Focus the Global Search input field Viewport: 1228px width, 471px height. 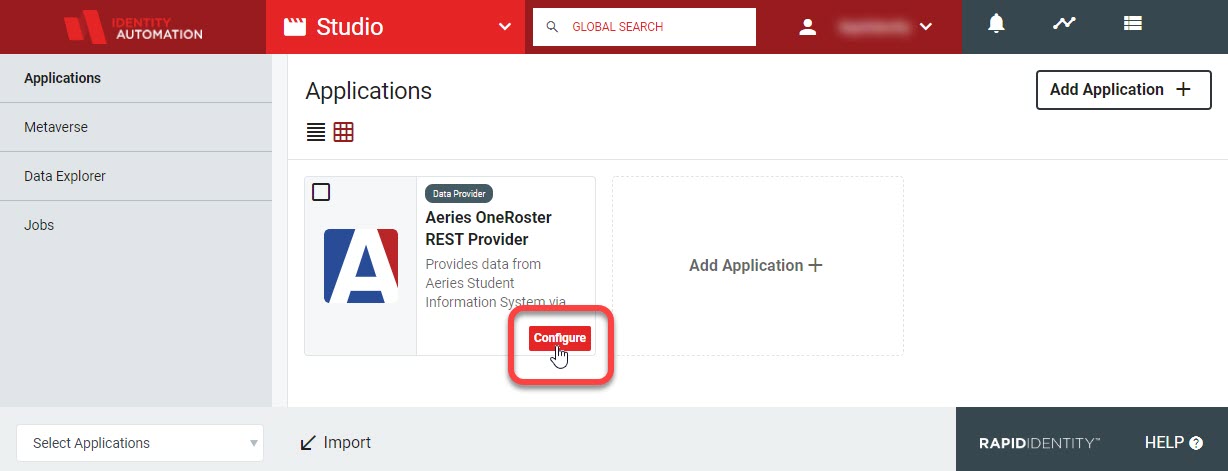tap(644, 27)
